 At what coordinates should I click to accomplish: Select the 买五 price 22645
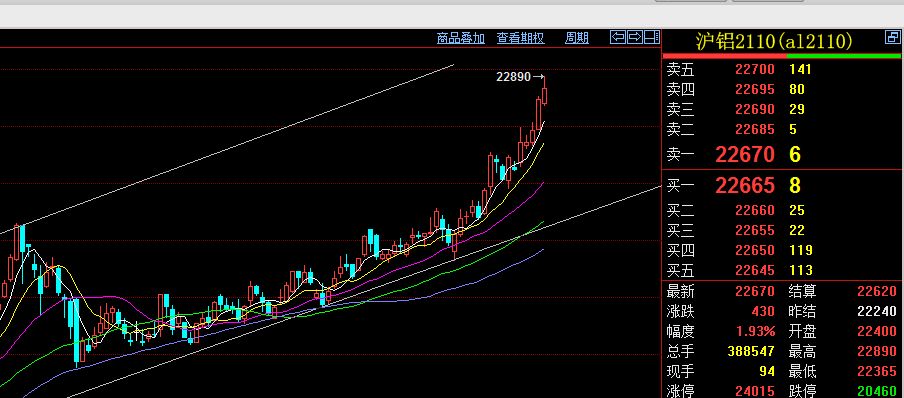(755, 271)
